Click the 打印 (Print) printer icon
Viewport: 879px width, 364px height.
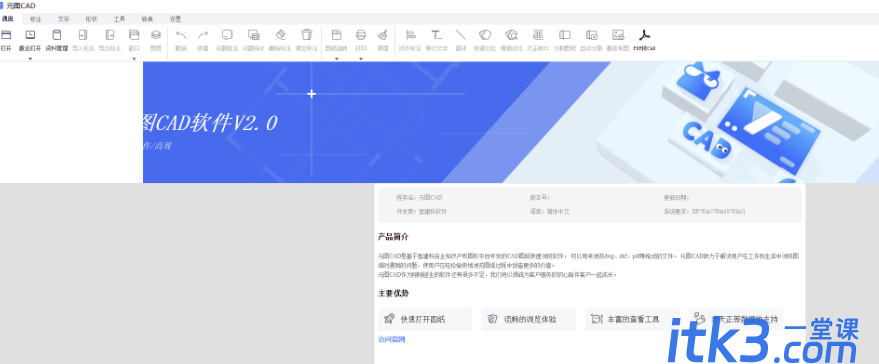361,35
